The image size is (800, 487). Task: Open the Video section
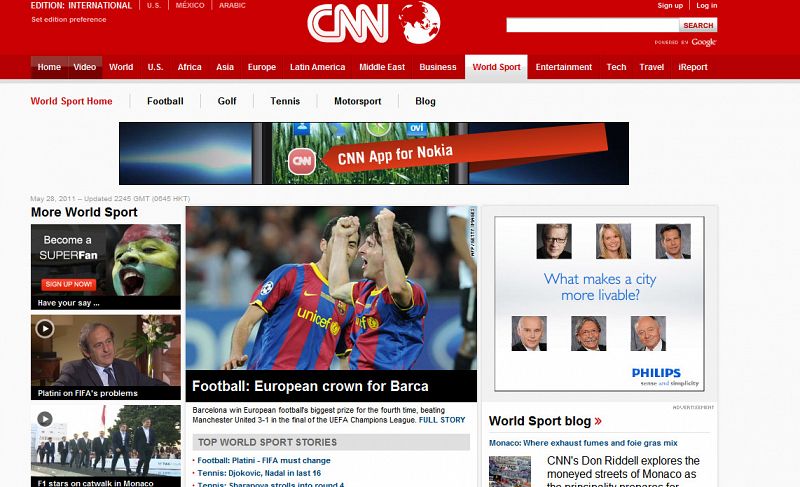[85, 67]
